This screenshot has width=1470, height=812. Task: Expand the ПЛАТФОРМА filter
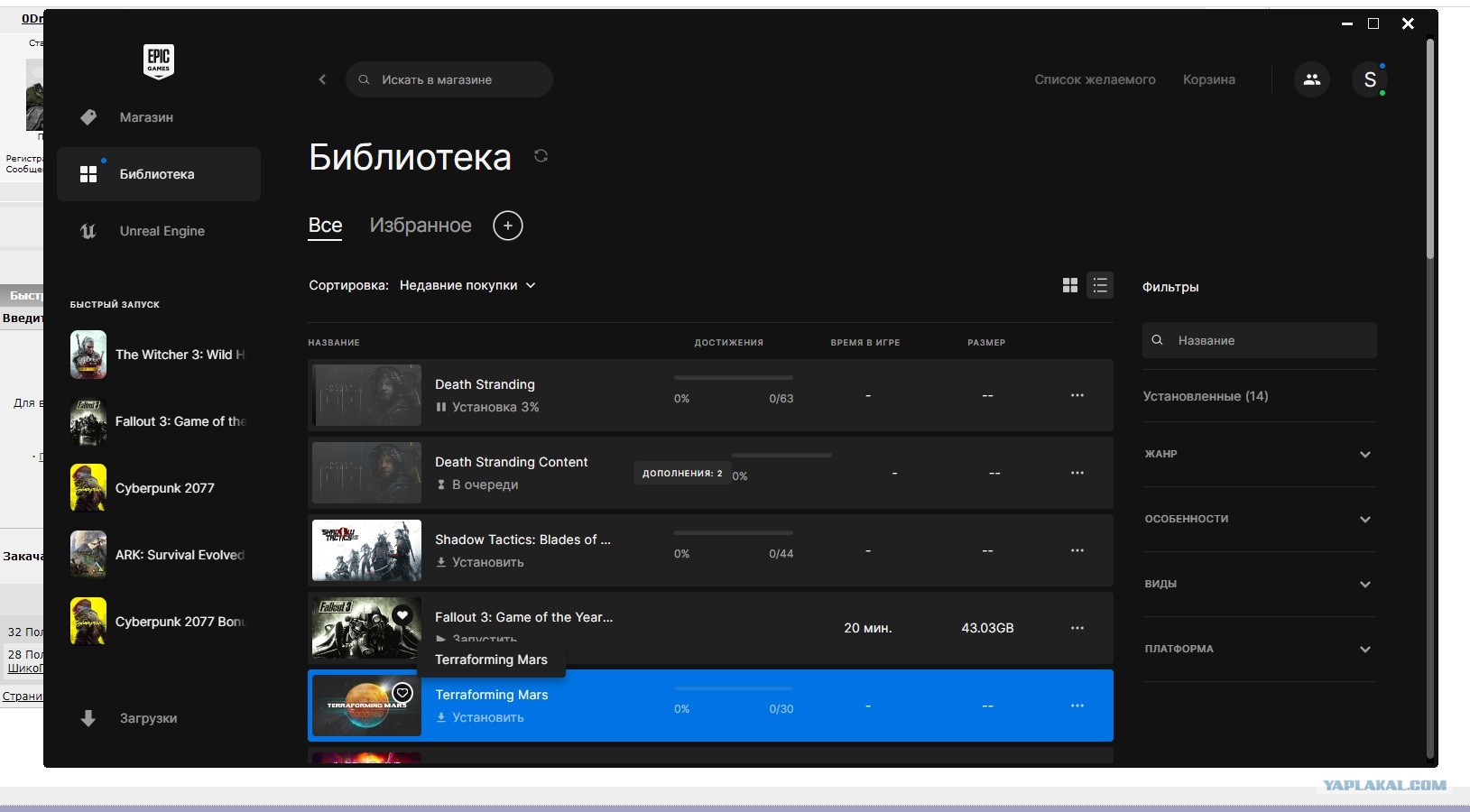(x=1259, y=649)
